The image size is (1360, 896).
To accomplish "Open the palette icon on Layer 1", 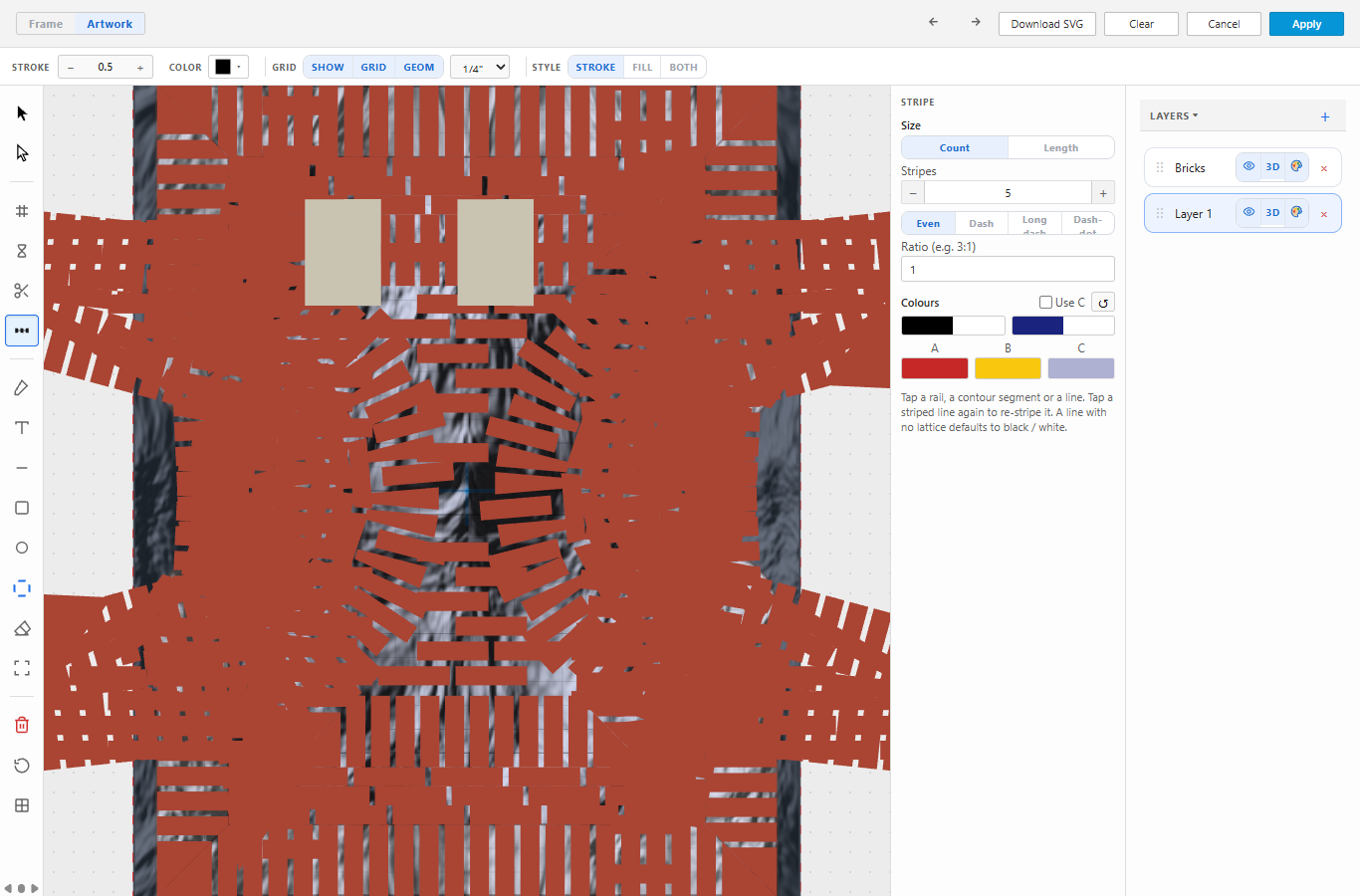I will click(1296, 212).
